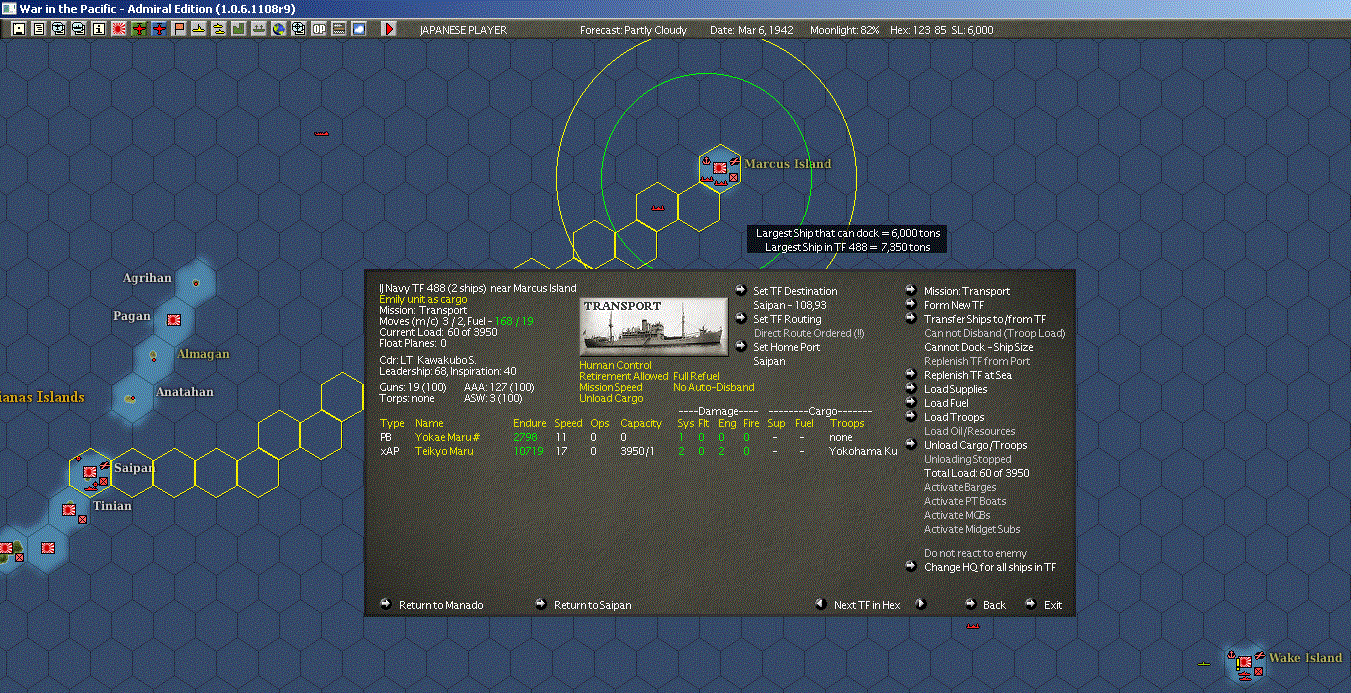Image resolution: width=1351 pixels, height=693 pixels.
Task: Click the Name column header
Action: [x=428, y=423]
